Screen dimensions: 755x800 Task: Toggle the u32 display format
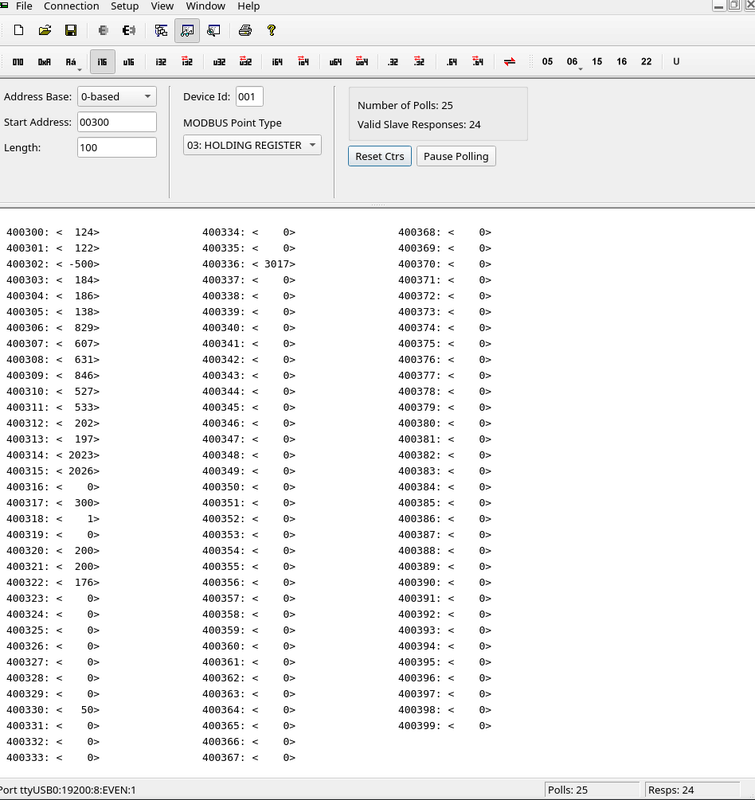click(x=219, y=62)
